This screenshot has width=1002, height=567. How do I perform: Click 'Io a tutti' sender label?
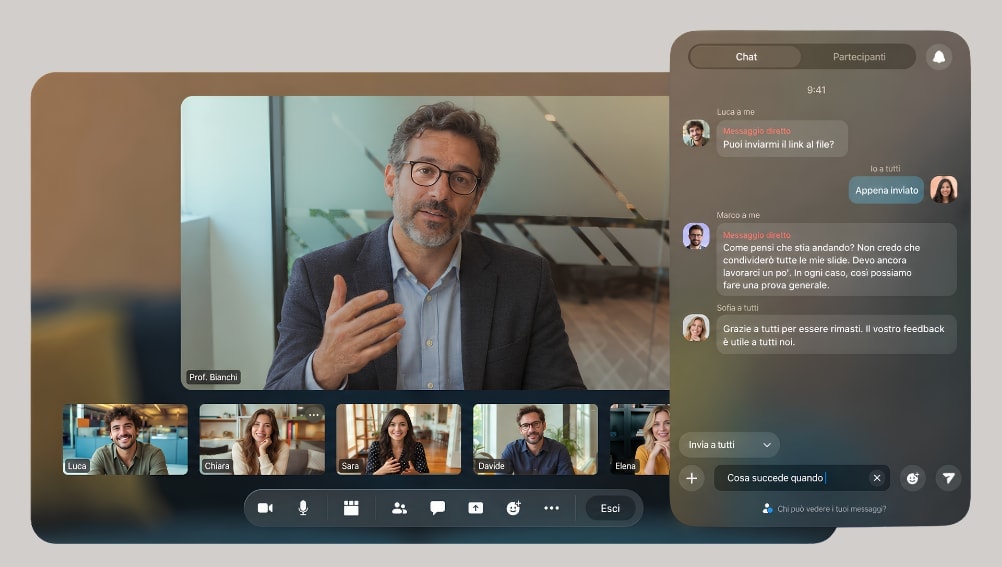[885, 169]
